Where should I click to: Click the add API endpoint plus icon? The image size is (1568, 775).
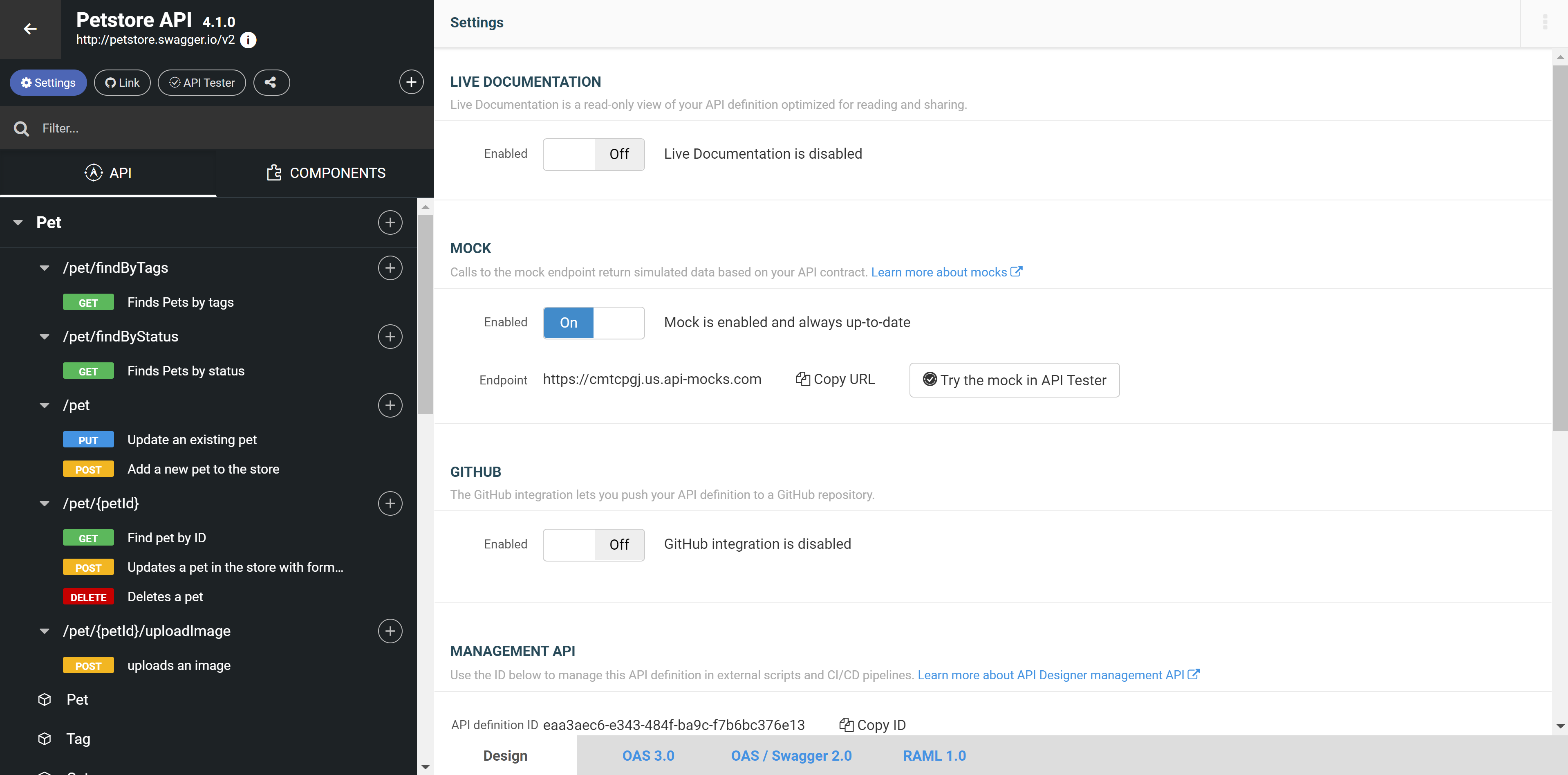tap(411, 82)
